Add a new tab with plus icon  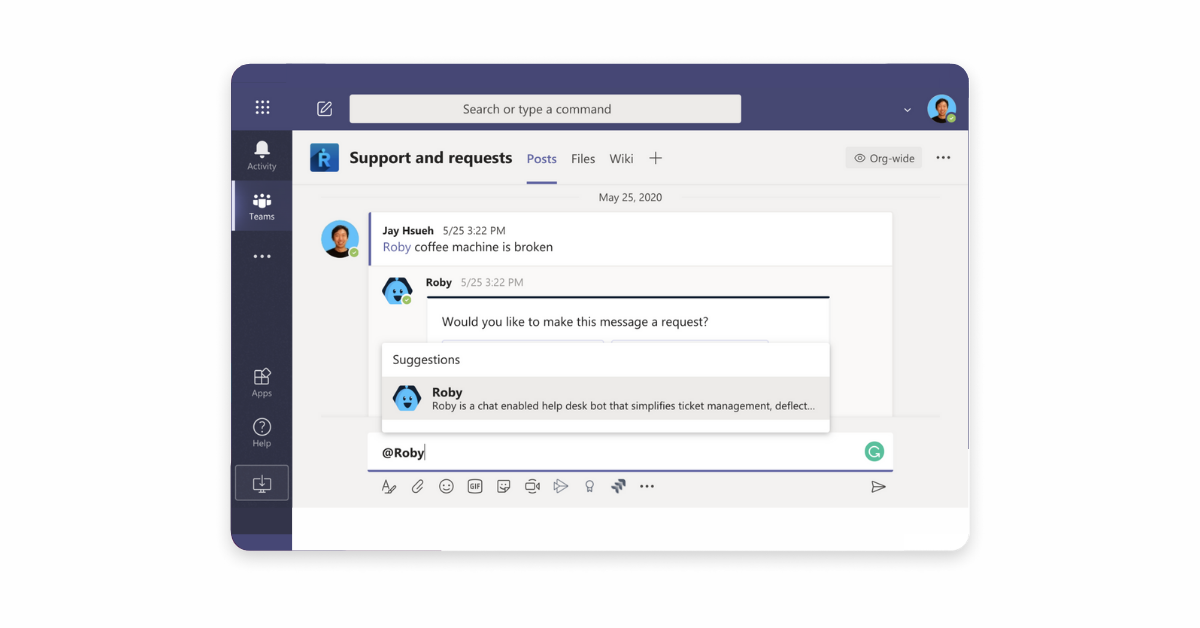coord(656,158)
